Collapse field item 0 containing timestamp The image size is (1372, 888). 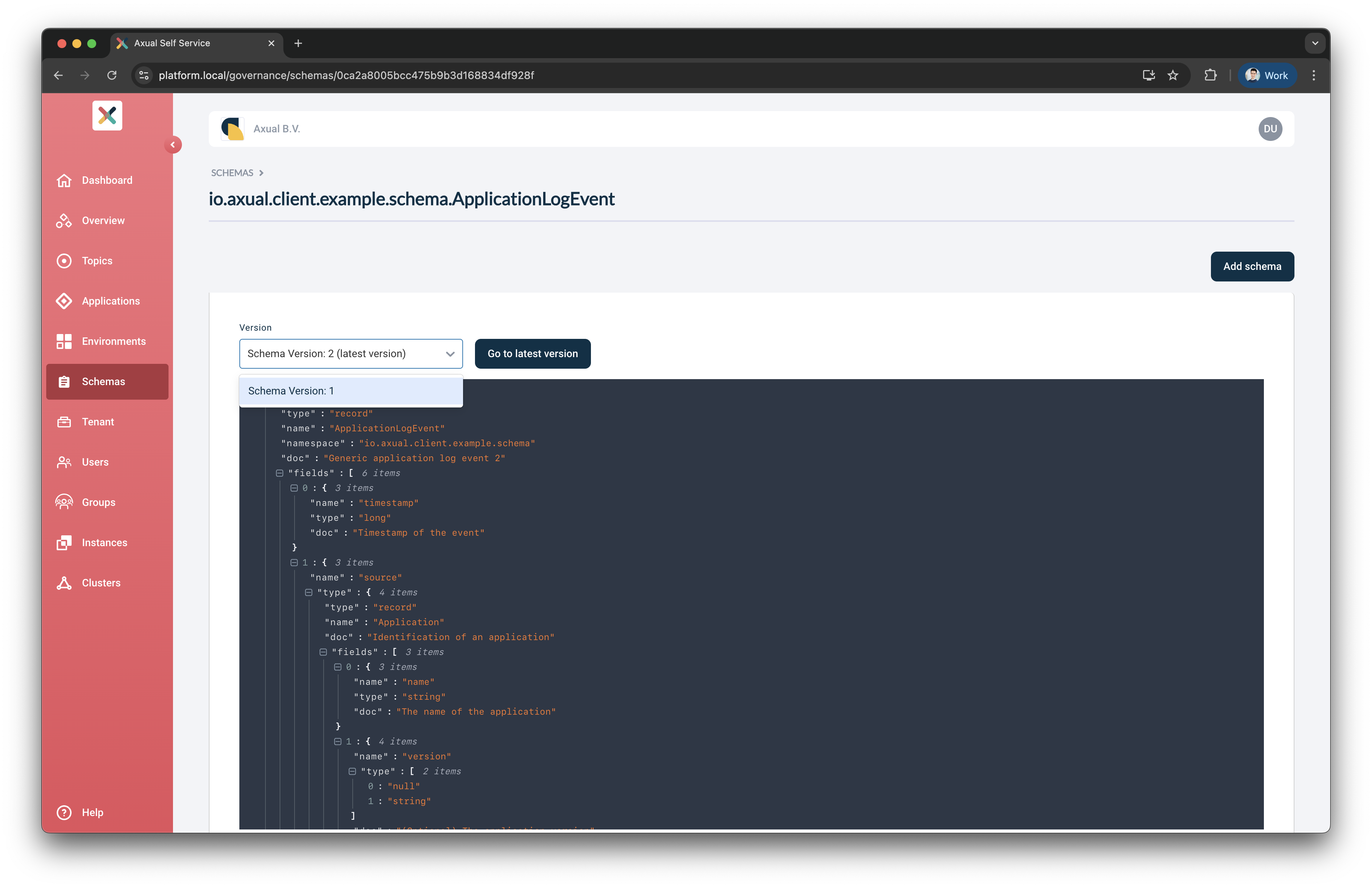(x=294, y=488)
